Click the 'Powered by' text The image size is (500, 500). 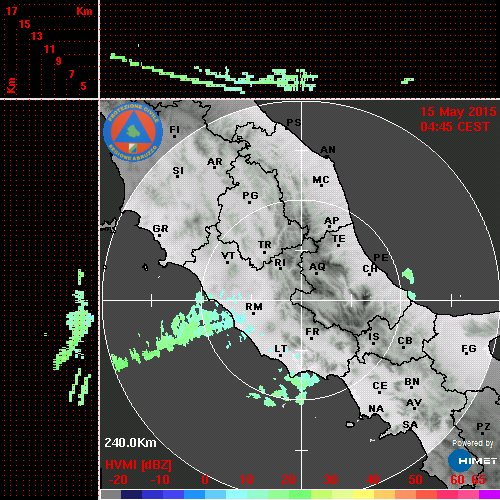click(472, 443)
